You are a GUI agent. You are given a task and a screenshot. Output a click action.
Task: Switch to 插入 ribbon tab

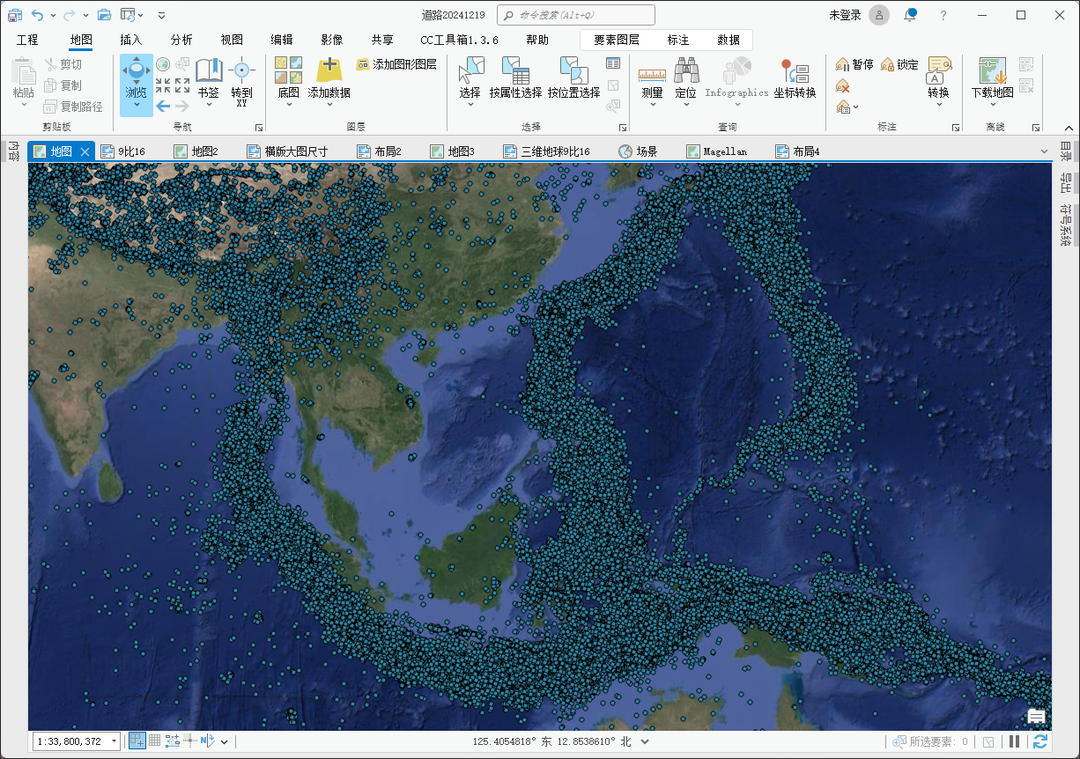131,40
